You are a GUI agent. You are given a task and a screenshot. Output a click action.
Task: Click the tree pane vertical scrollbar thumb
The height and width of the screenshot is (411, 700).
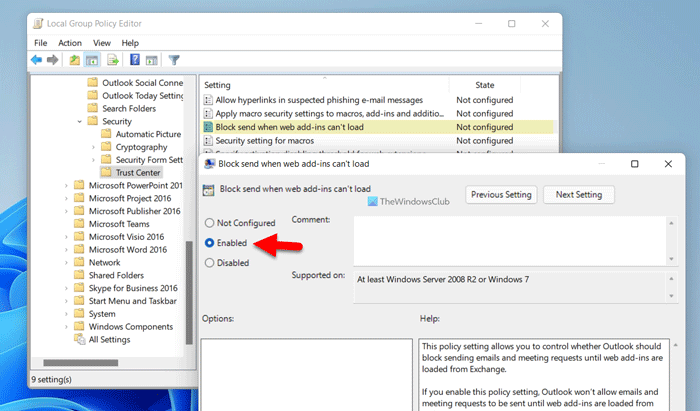189,293
